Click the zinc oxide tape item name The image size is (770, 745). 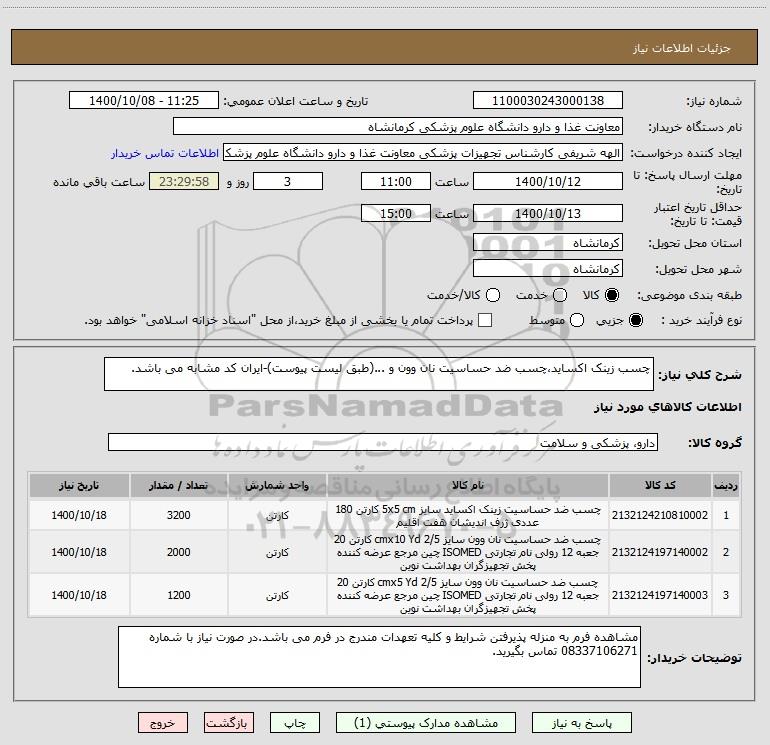tap(468, 516)
